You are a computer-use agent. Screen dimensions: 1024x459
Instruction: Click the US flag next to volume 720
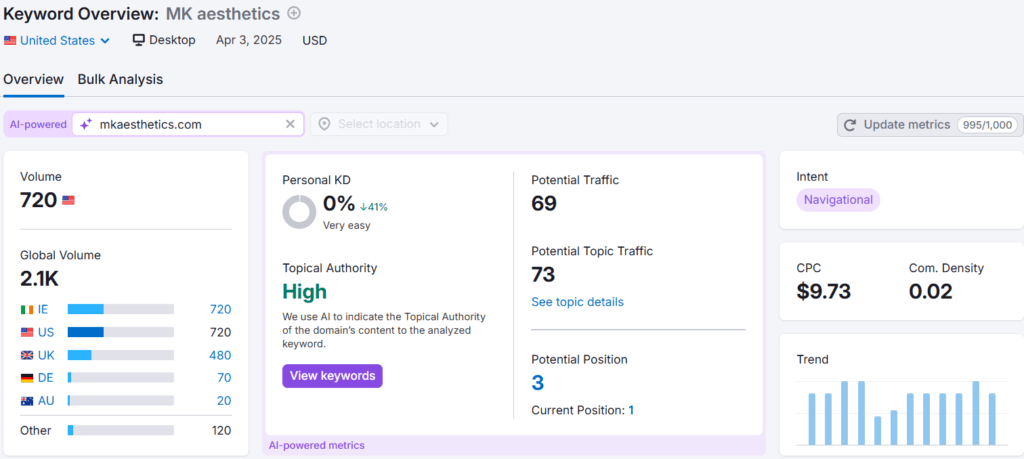point(68,200)
